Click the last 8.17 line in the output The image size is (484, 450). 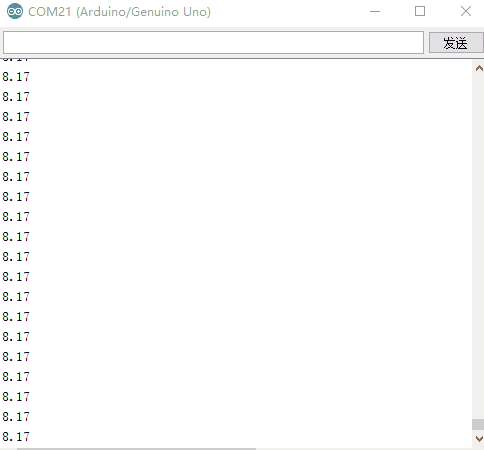(16, 437)
